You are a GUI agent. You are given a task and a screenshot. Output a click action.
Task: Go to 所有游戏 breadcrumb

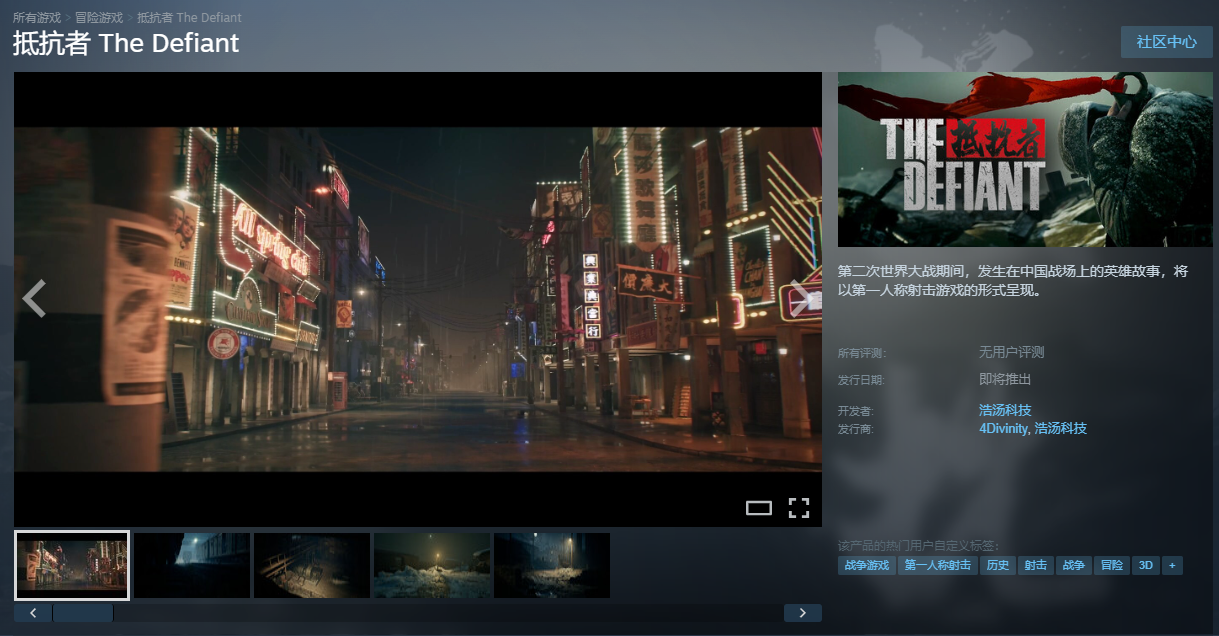click(x=37, y=18)
